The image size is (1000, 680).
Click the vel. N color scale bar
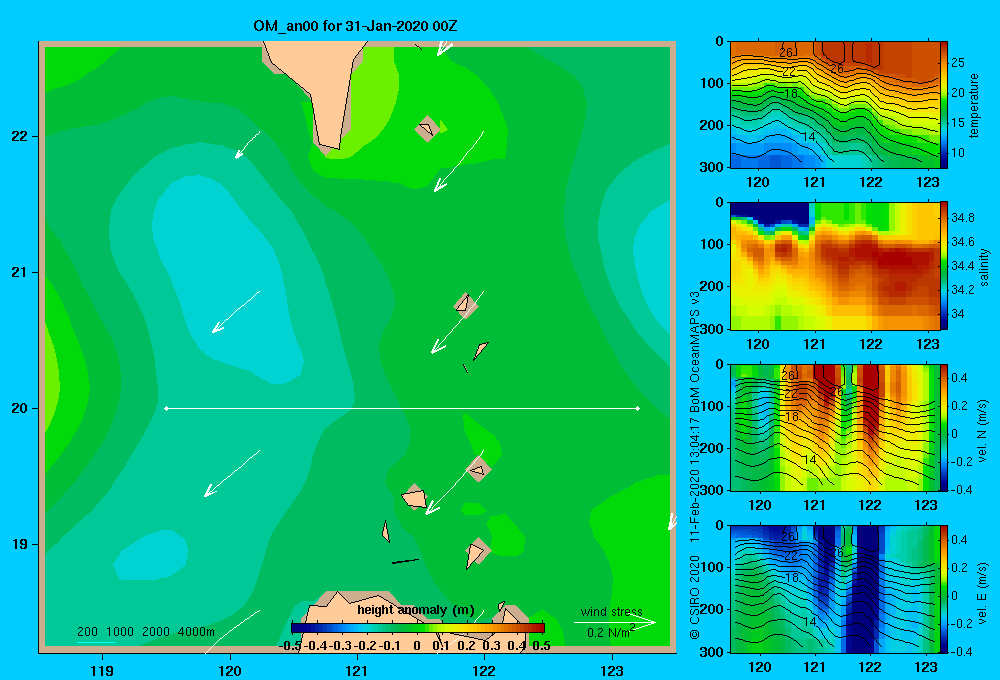click(x=944, y=427)
